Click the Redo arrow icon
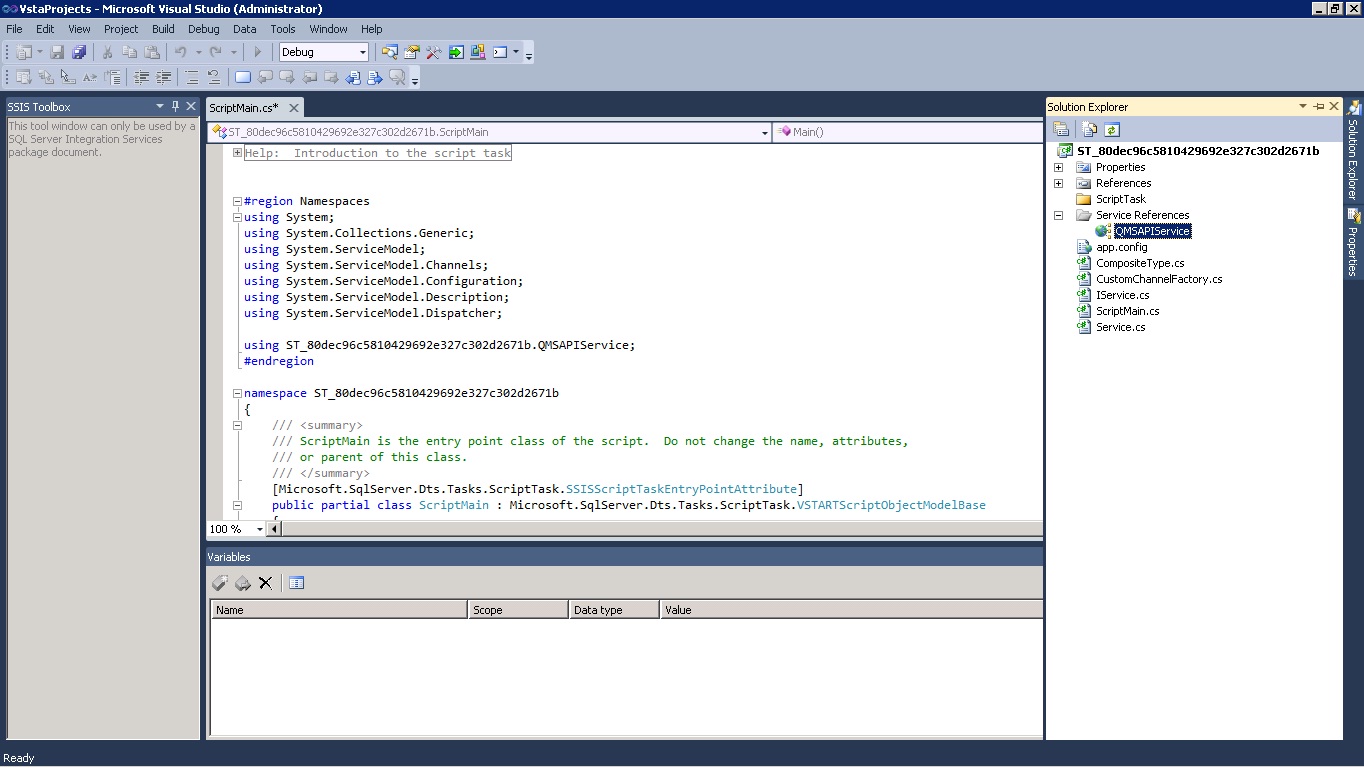This screenshot has width=1364, height=768. point(215,52)
